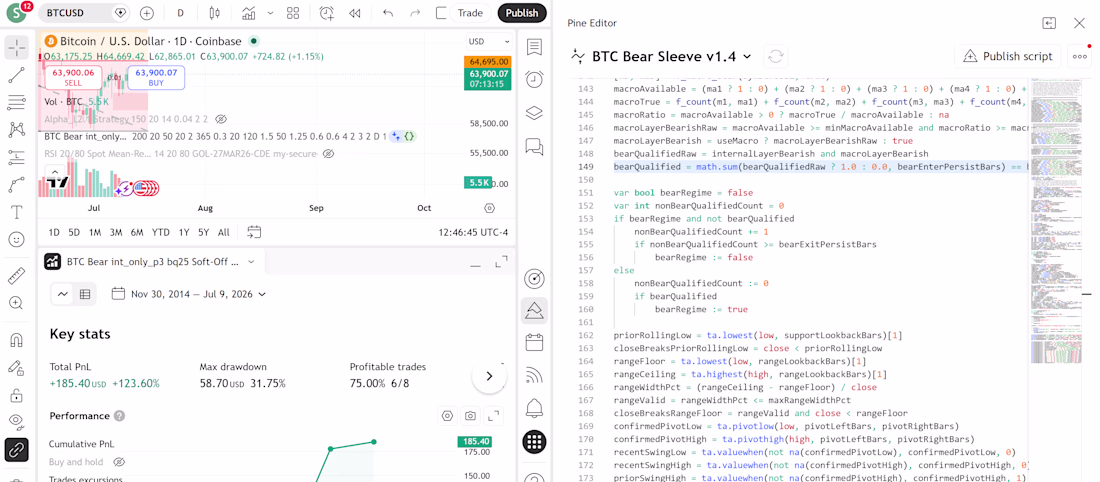Switch strategy report to chart view
1100x482 pixels.
point(63,295)
